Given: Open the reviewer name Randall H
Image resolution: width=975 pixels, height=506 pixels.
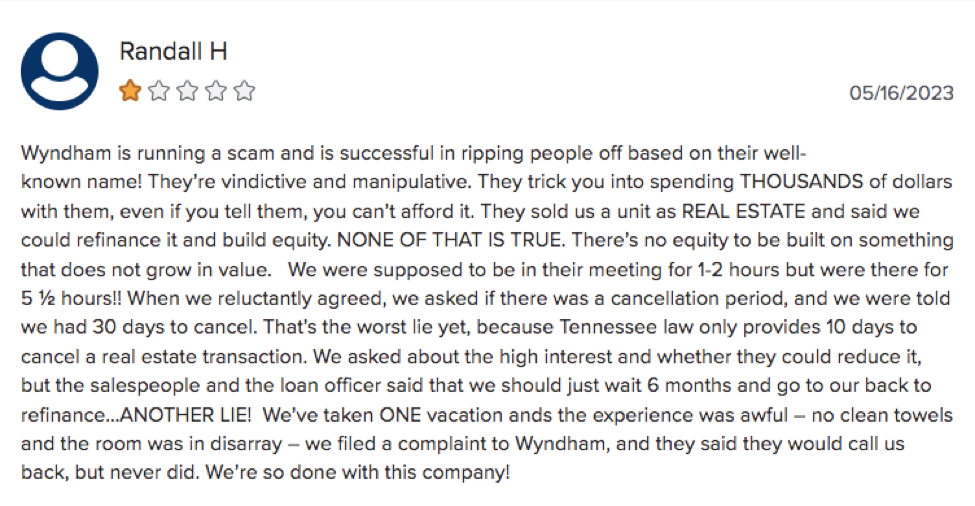Looking at the screenshot, I should [x=173, y=51].
